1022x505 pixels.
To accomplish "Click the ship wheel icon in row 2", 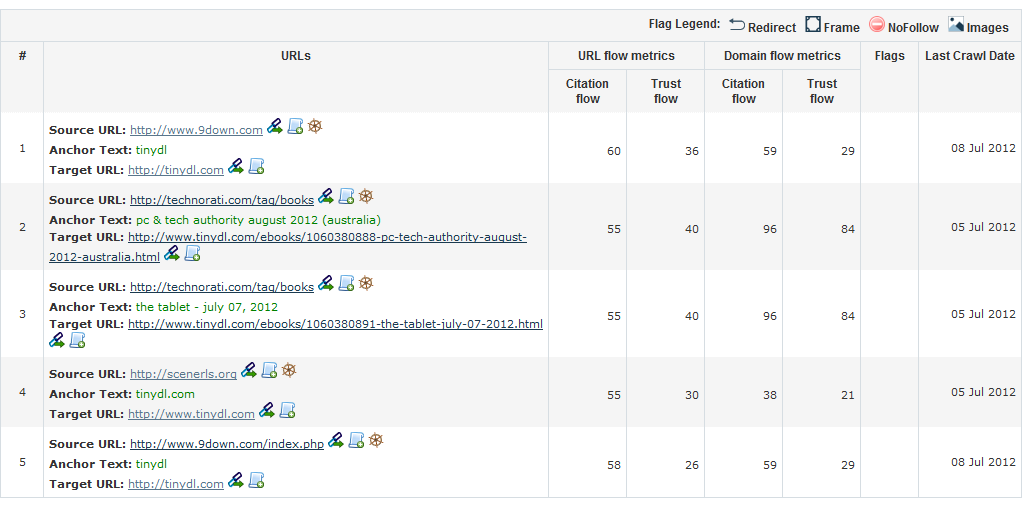I will [366, 196].
